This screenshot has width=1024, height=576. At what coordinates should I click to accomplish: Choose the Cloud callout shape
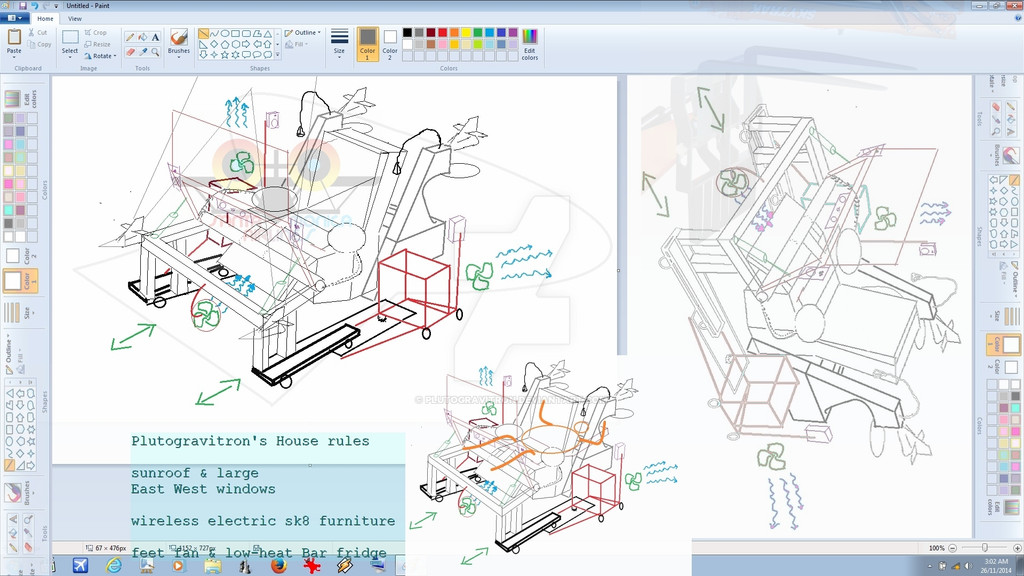point(268,55)
